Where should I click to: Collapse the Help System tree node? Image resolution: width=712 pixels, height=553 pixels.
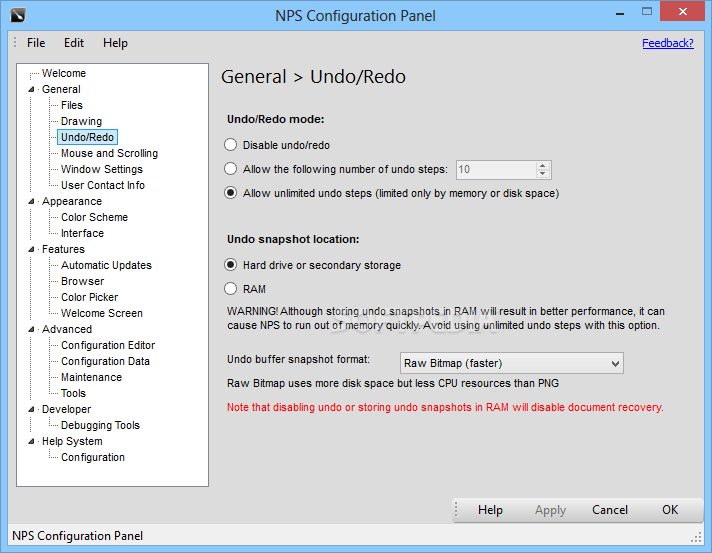click(31, 441)
